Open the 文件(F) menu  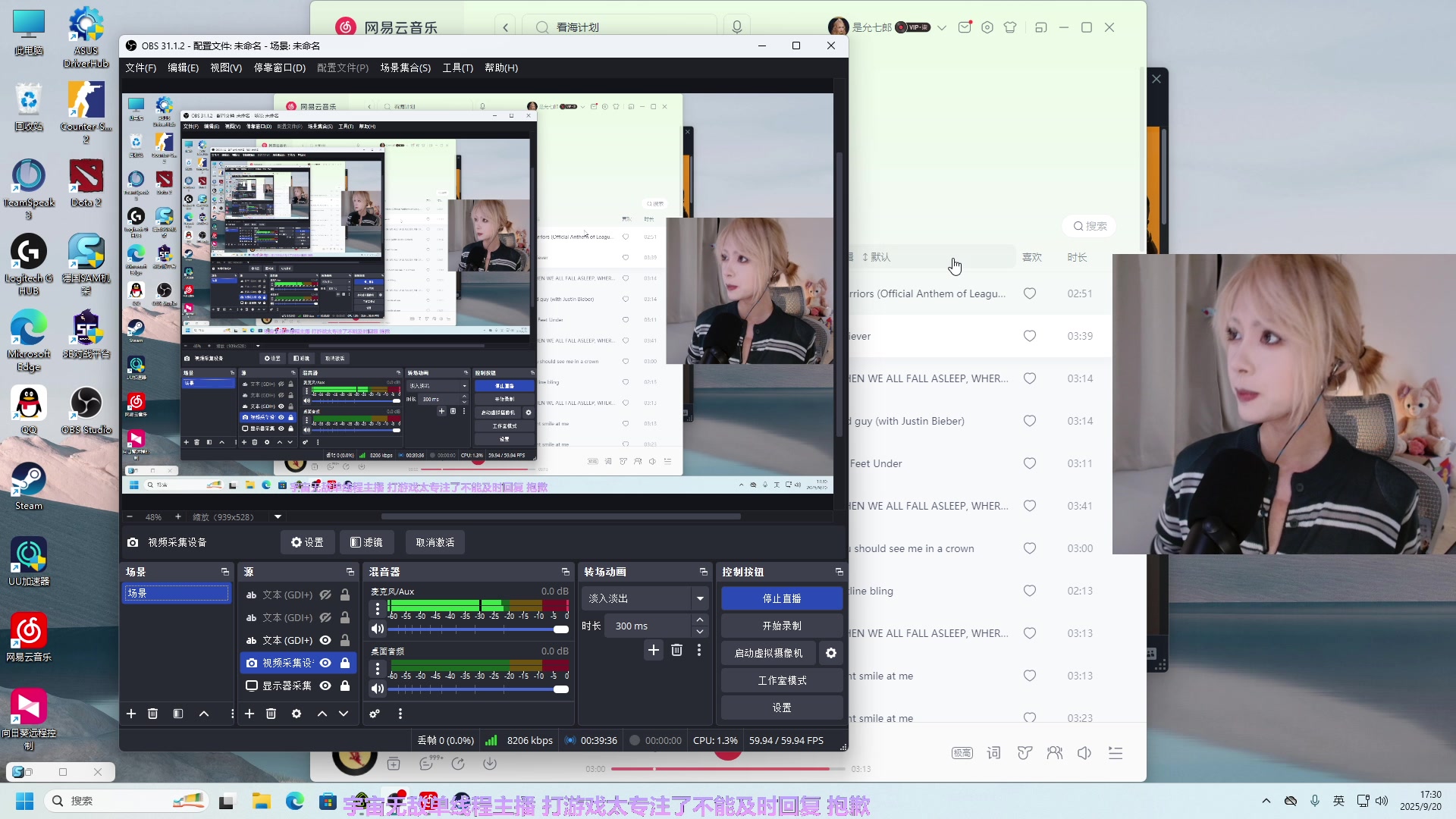(x=141, y=67)
